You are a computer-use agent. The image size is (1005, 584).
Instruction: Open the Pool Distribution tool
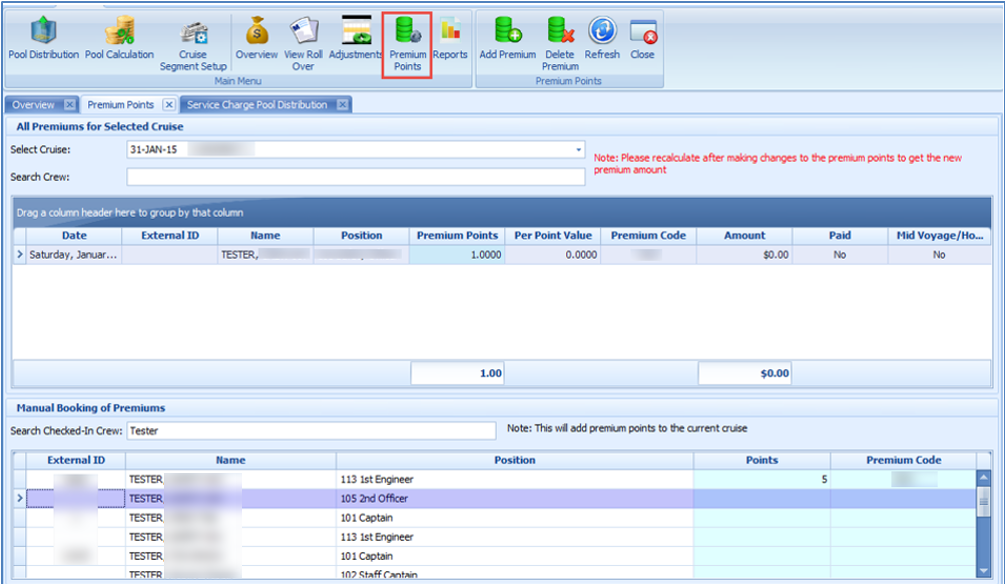point(43,38)
